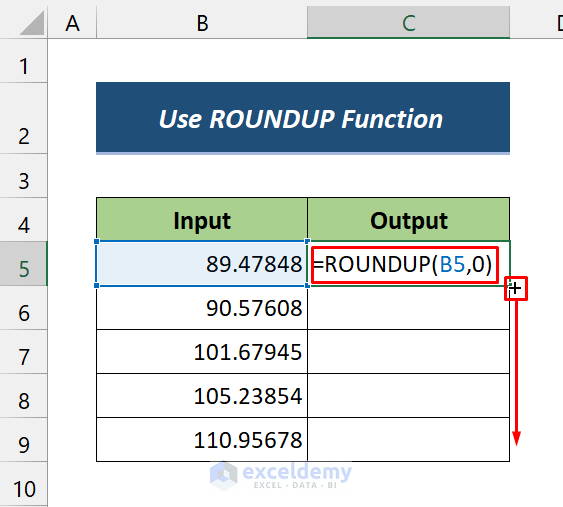This screenshot has height=507, width=563.
Task: Select row 6 header
Action: (x=24, y=308)
